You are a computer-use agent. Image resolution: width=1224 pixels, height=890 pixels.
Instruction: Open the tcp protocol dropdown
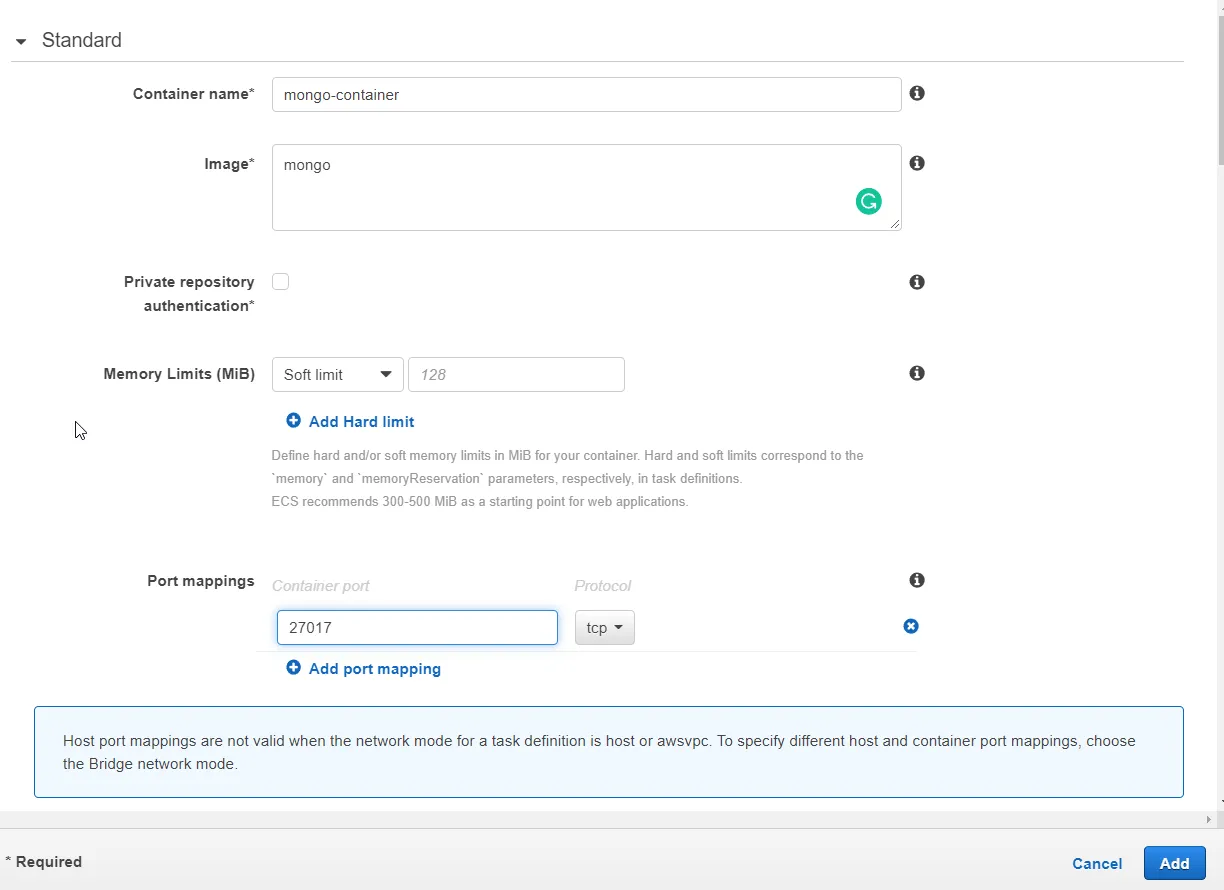[x=604, y=627]
